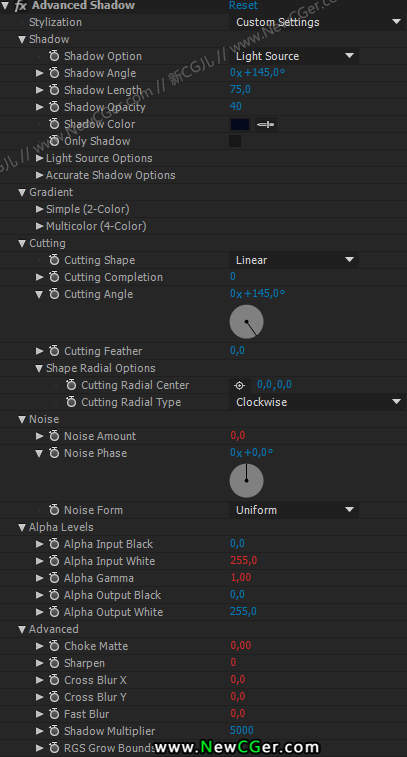Toggle stopwatch for Shadow Multiplier
407x757 pixels.
point(54,731)
